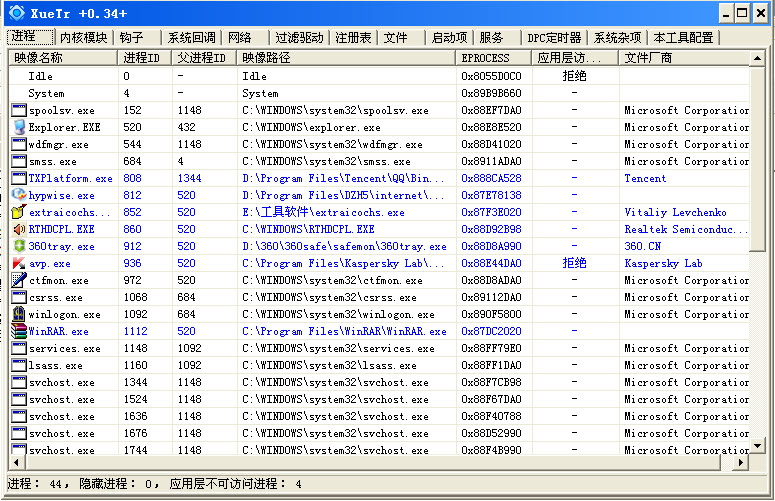
Task: Click the extraicochs.exe process icon
Action: pos(19,212)
